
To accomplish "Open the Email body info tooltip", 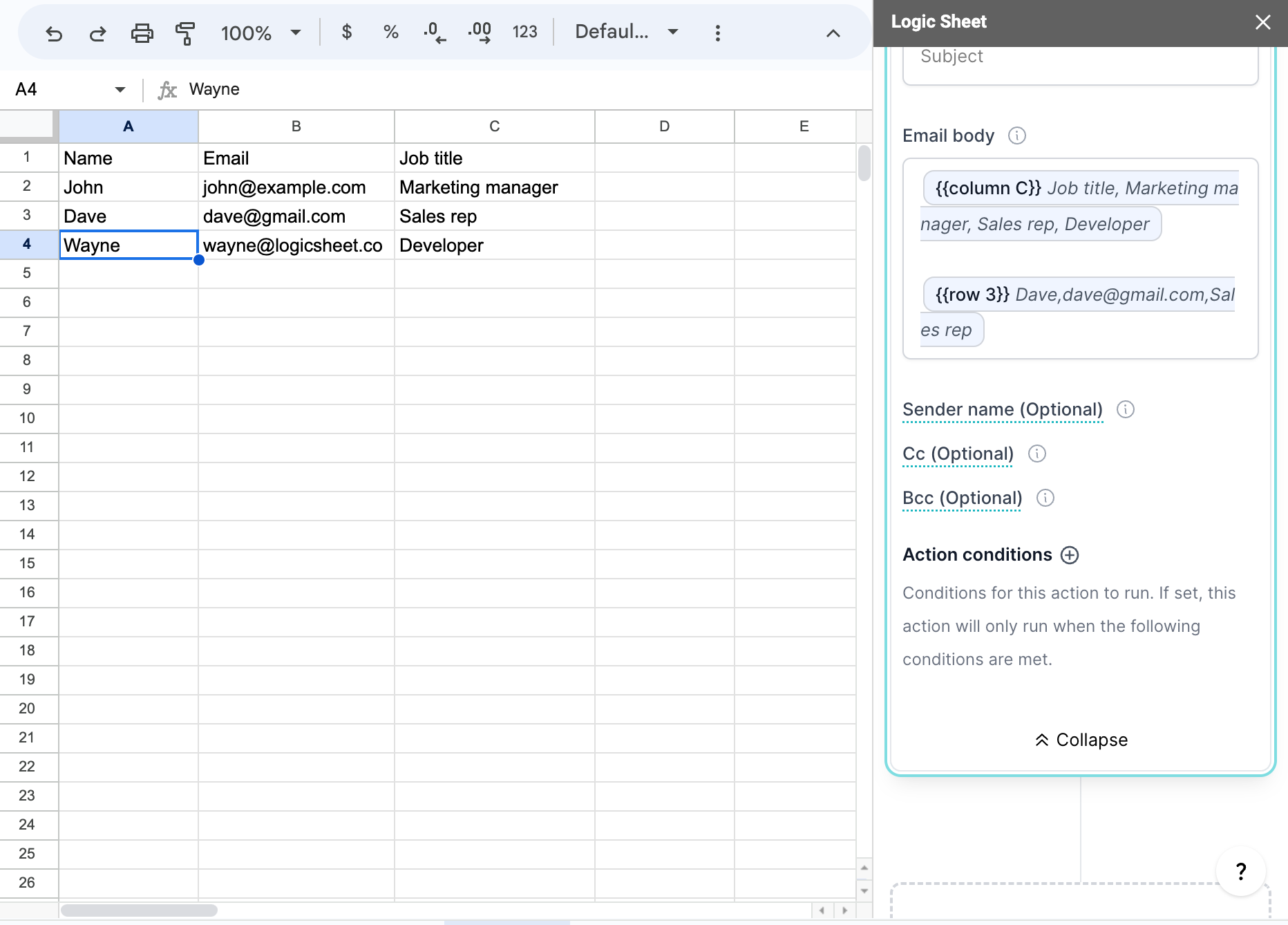I will (1016, 136).
